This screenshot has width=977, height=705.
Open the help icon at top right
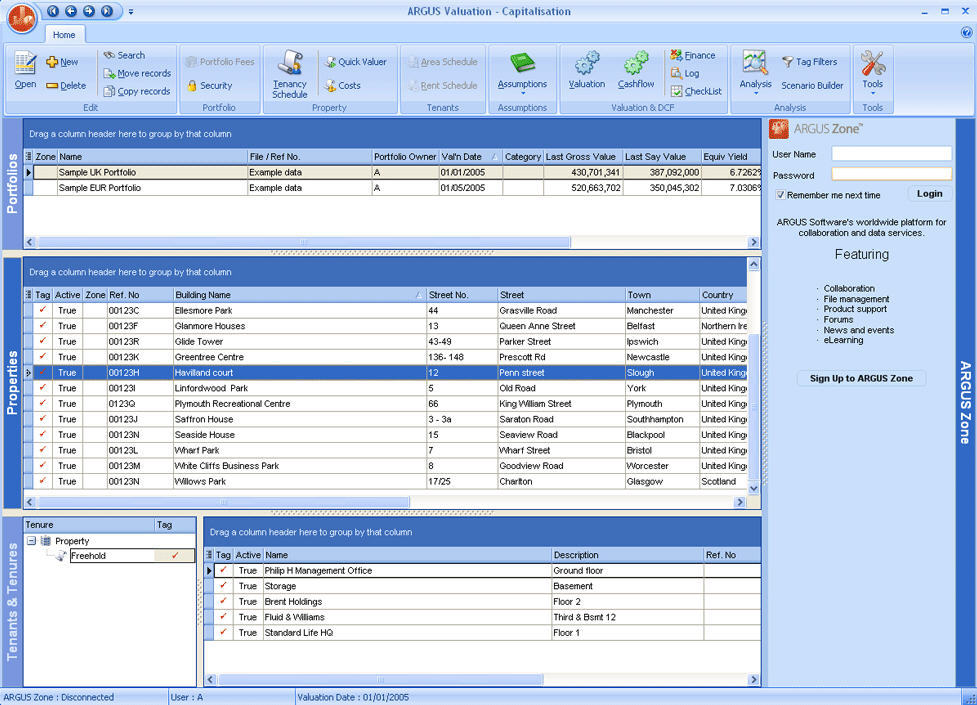click(966, 32)
